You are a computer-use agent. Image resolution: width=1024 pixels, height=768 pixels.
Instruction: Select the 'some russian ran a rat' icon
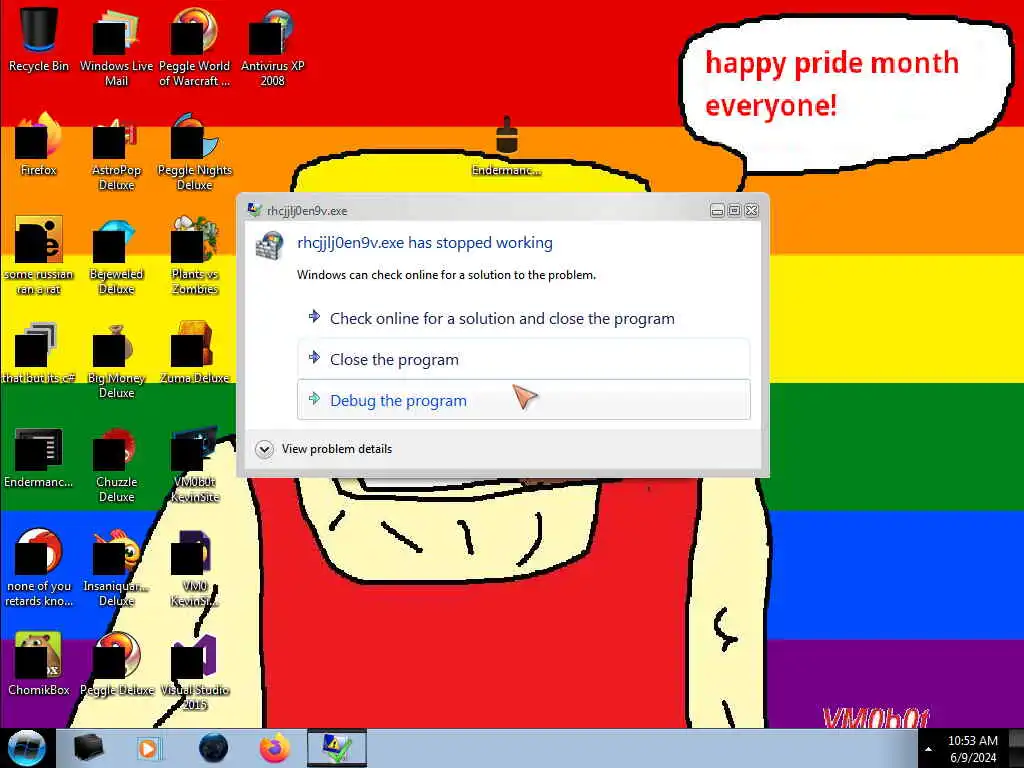point(39,256)
